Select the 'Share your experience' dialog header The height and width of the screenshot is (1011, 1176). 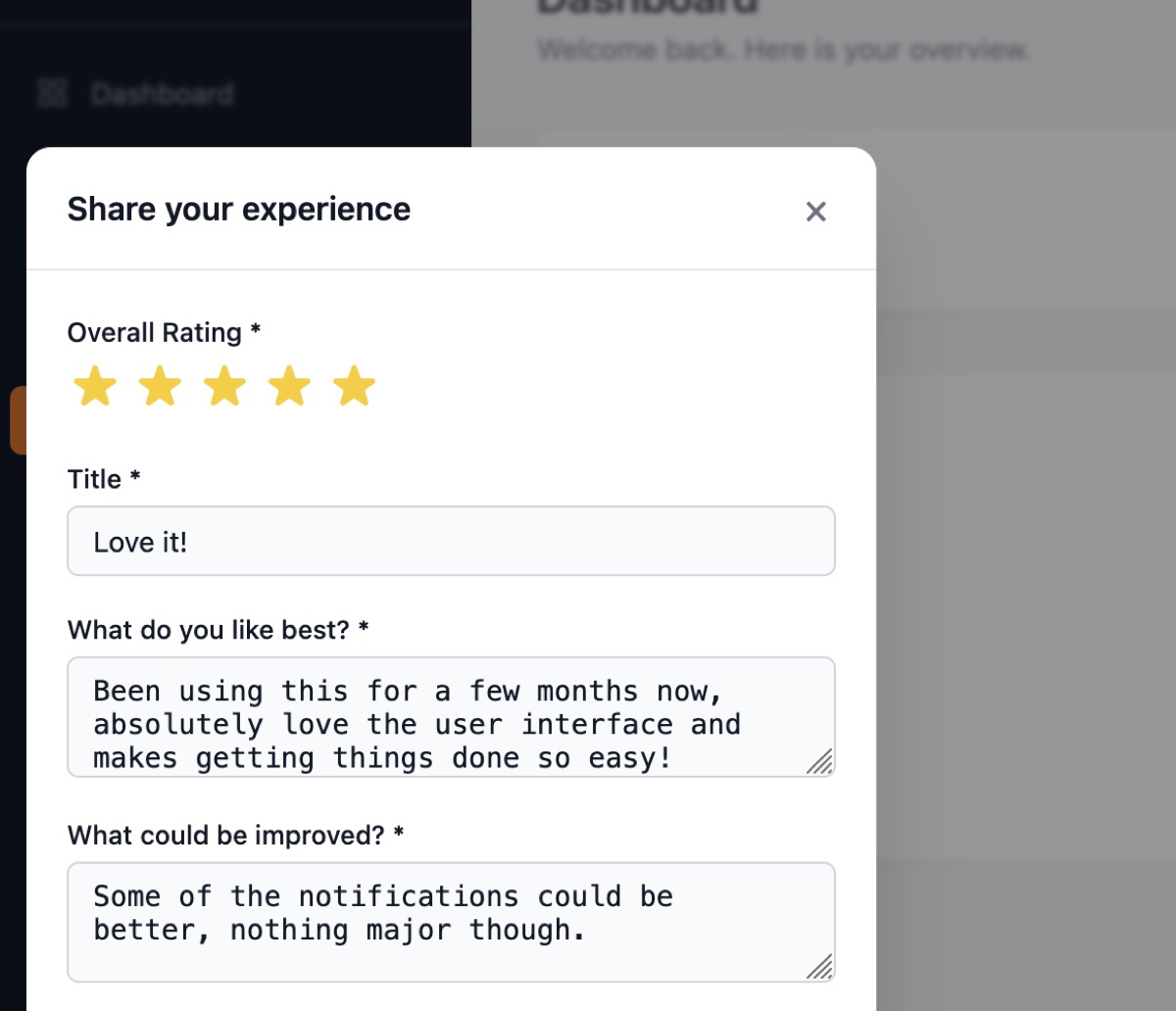(238, 209)
